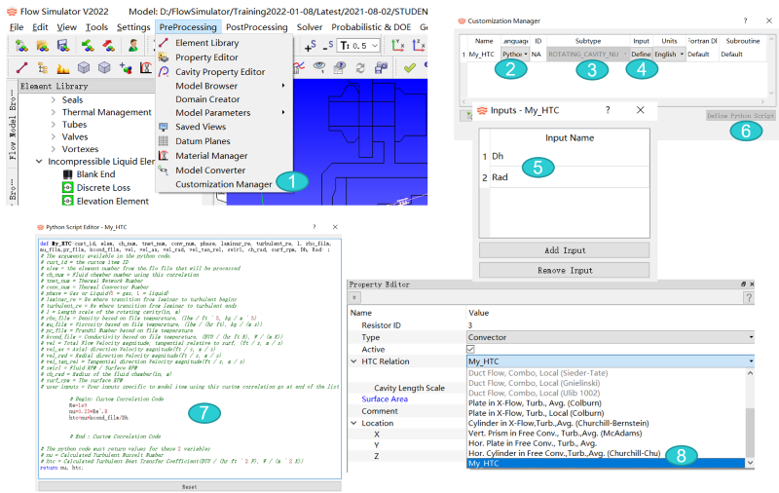Expand the Valves tree node
779x493 pixels.
pos(53,137)
